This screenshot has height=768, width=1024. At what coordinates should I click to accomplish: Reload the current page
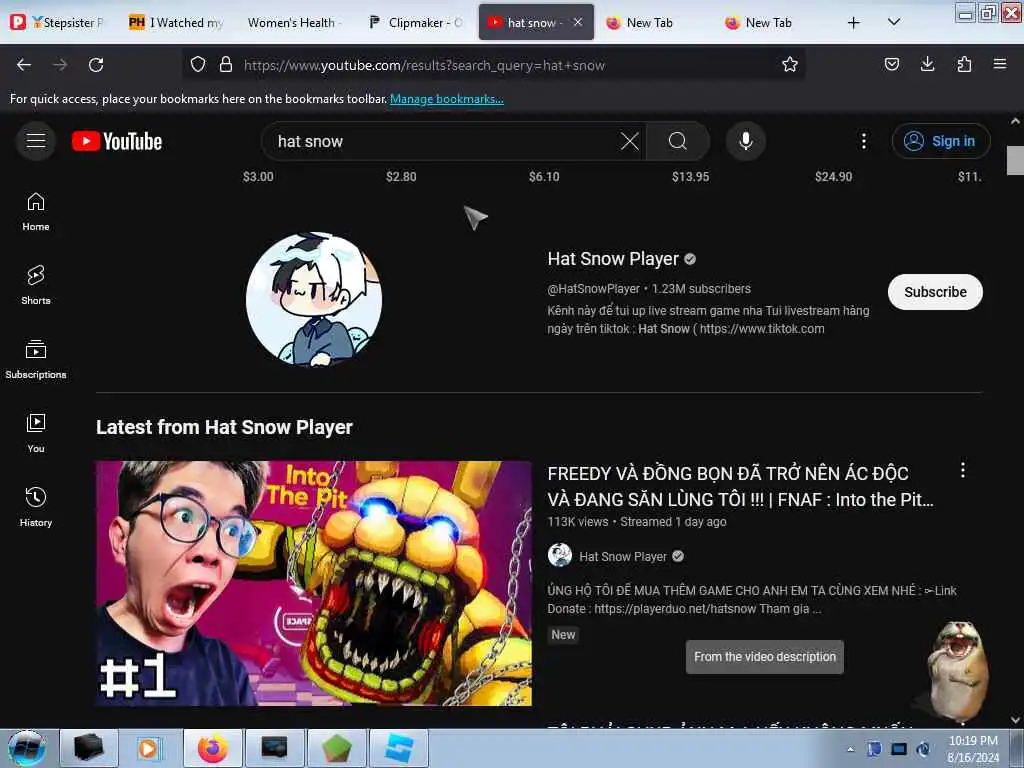click(96, 65)
